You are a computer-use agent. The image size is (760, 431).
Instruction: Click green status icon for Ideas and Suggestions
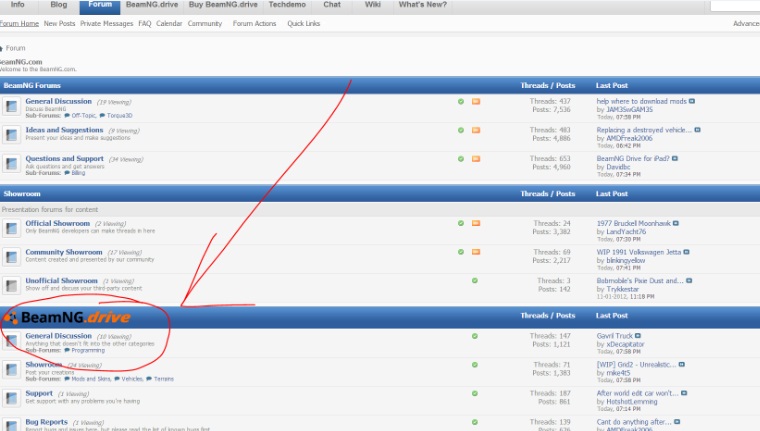pyautogui.click(x=461, y=130)
